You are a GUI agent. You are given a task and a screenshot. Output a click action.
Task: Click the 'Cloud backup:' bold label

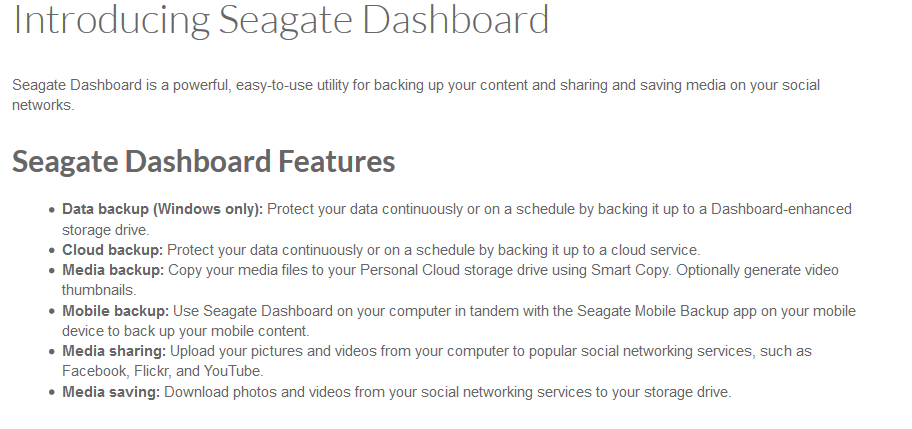pos(112,250)
